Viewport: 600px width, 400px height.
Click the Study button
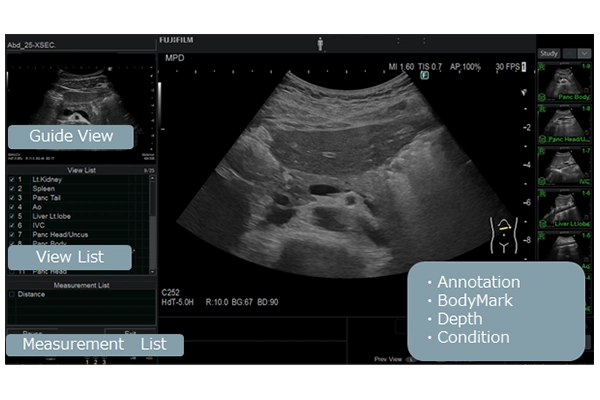549,54
